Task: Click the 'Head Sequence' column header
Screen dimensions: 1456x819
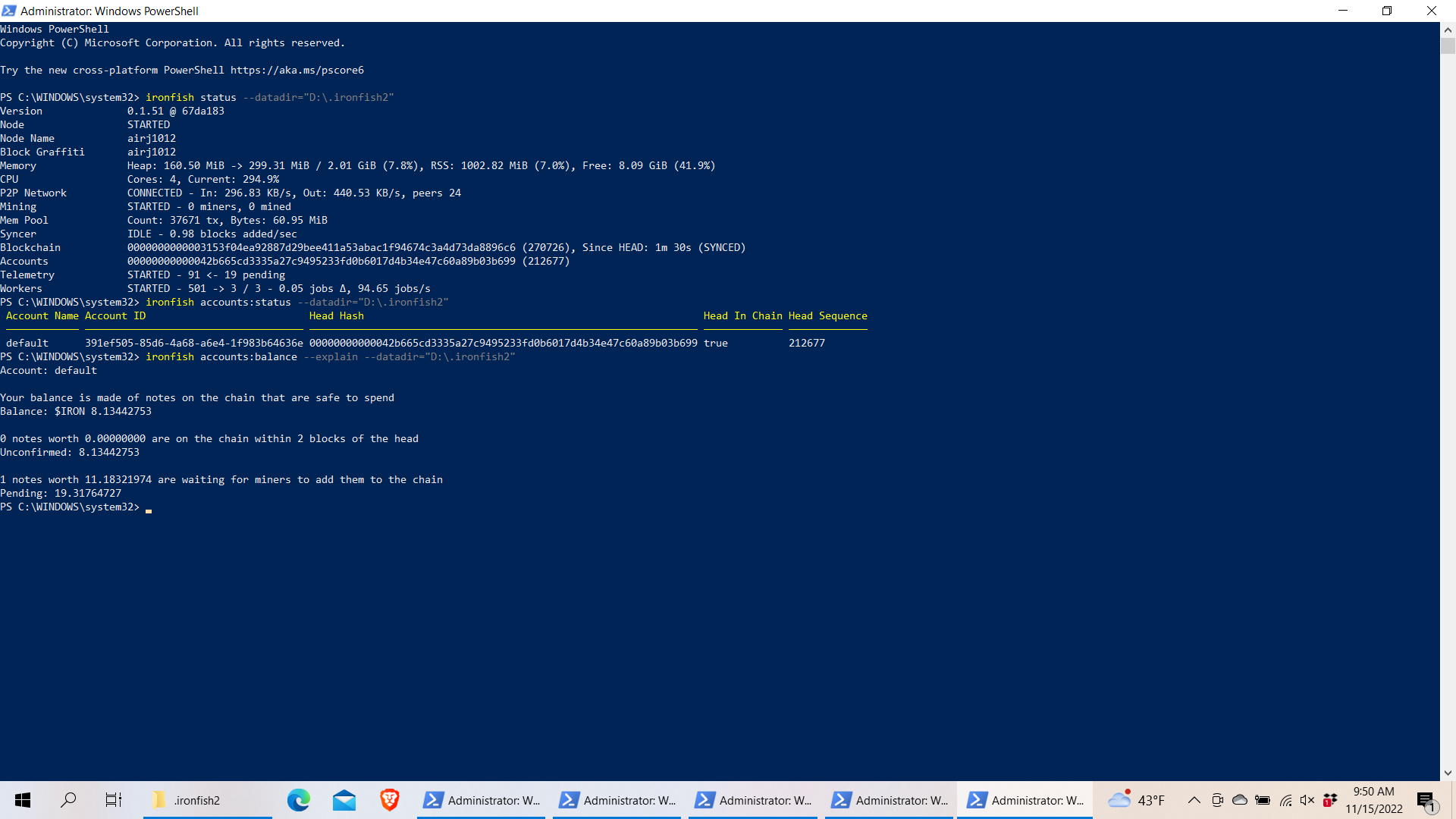Action: pos(828,316)
